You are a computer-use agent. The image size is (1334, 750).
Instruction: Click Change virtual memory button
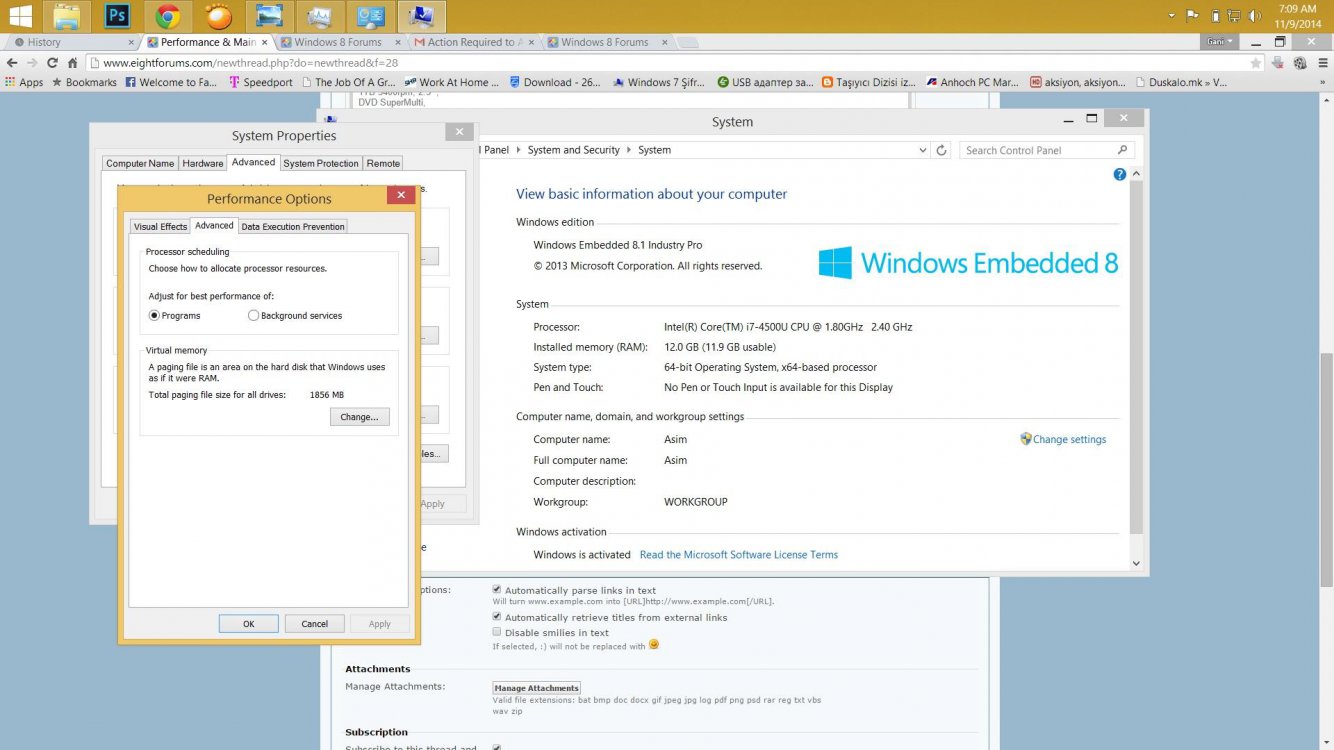(359, 417)
